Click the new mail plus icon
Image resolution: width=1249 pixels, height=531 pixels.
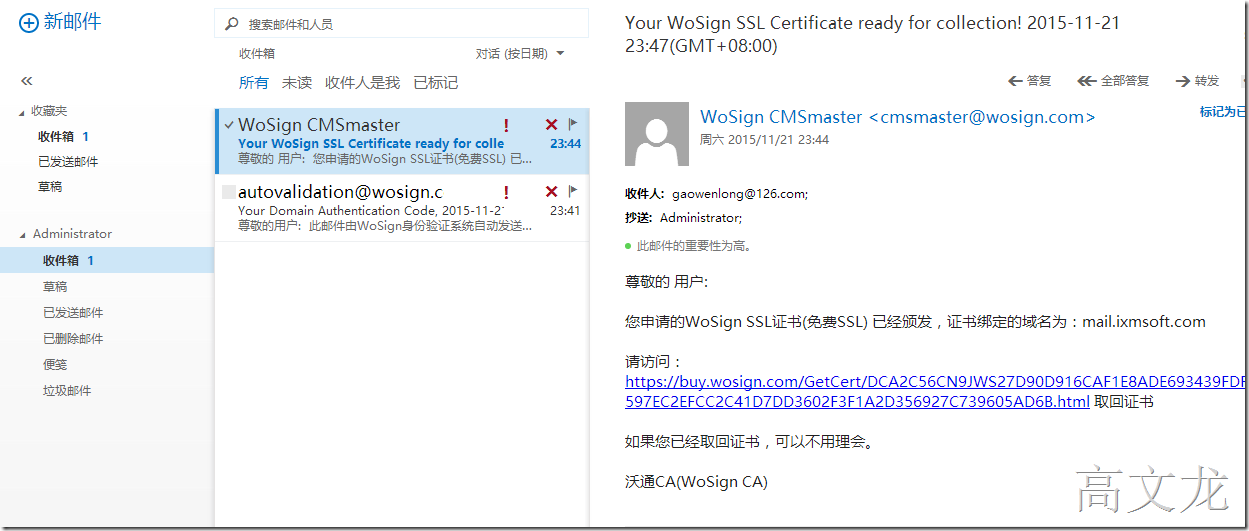coord(28,22)
